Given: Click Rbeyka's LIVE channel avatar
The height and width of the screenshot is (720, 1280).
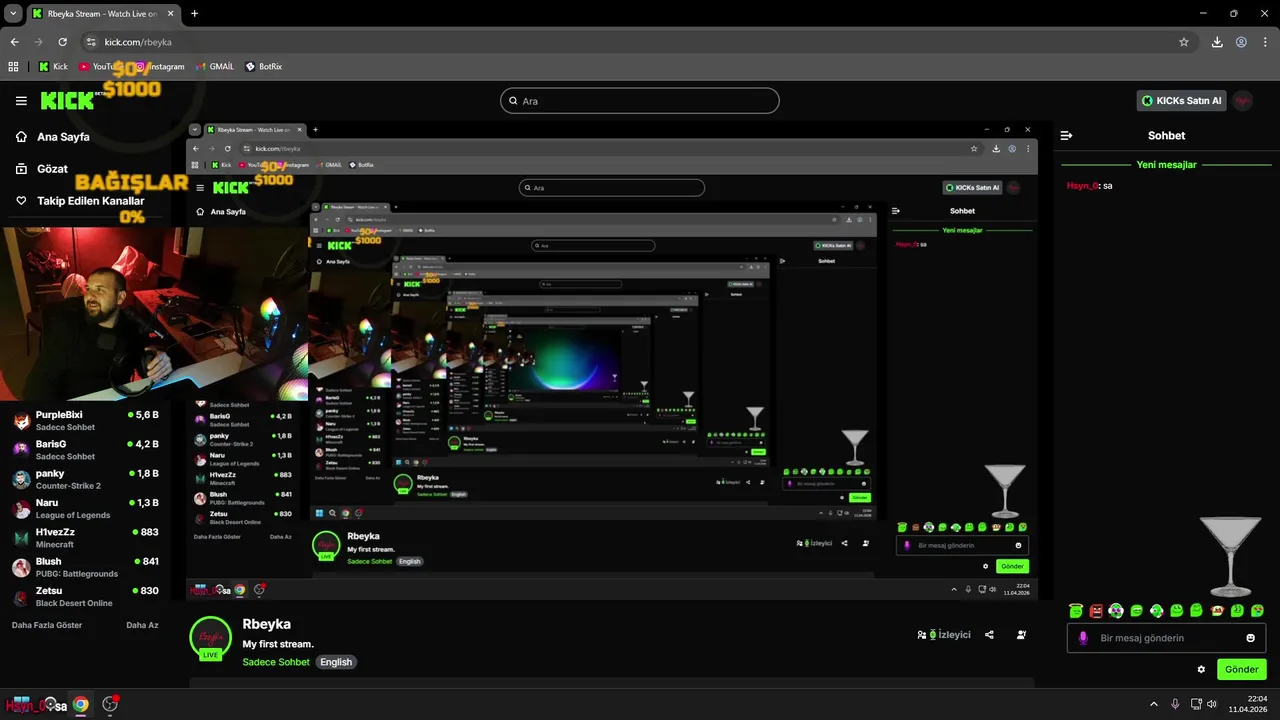Looking at the screenshot, I should tap(210, 639).
